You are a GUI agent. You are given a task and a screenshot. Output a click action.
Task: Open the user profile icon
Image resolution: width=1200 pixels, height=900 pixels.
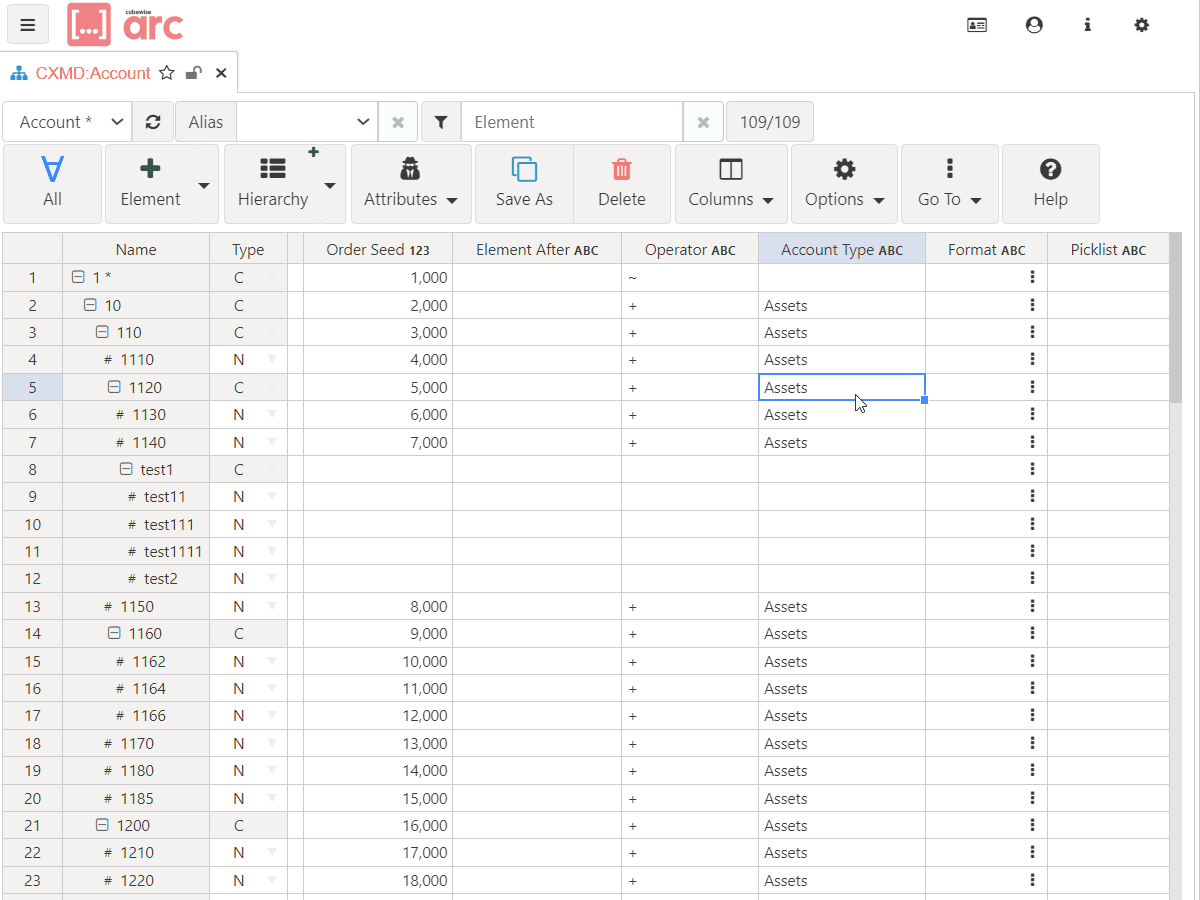(1034, 25)
